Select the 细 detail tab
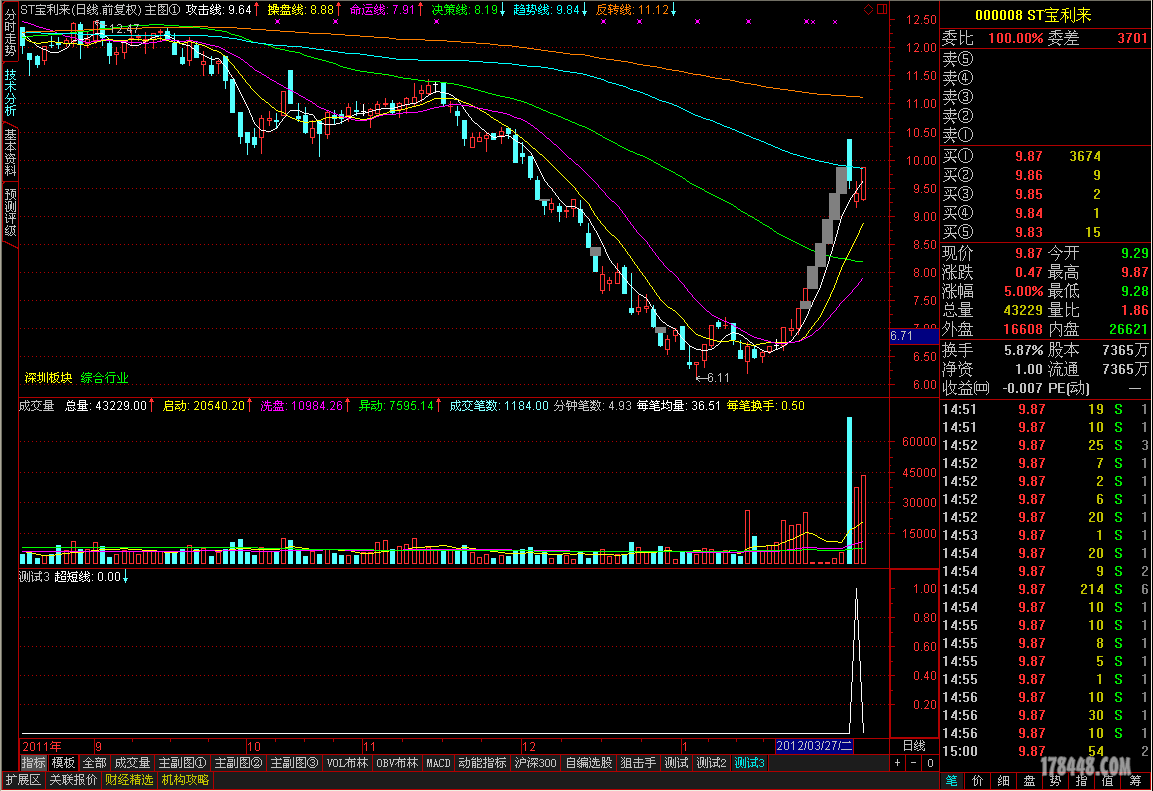The width and height of the screenshot is (1153, 791). click(1004, 780)
